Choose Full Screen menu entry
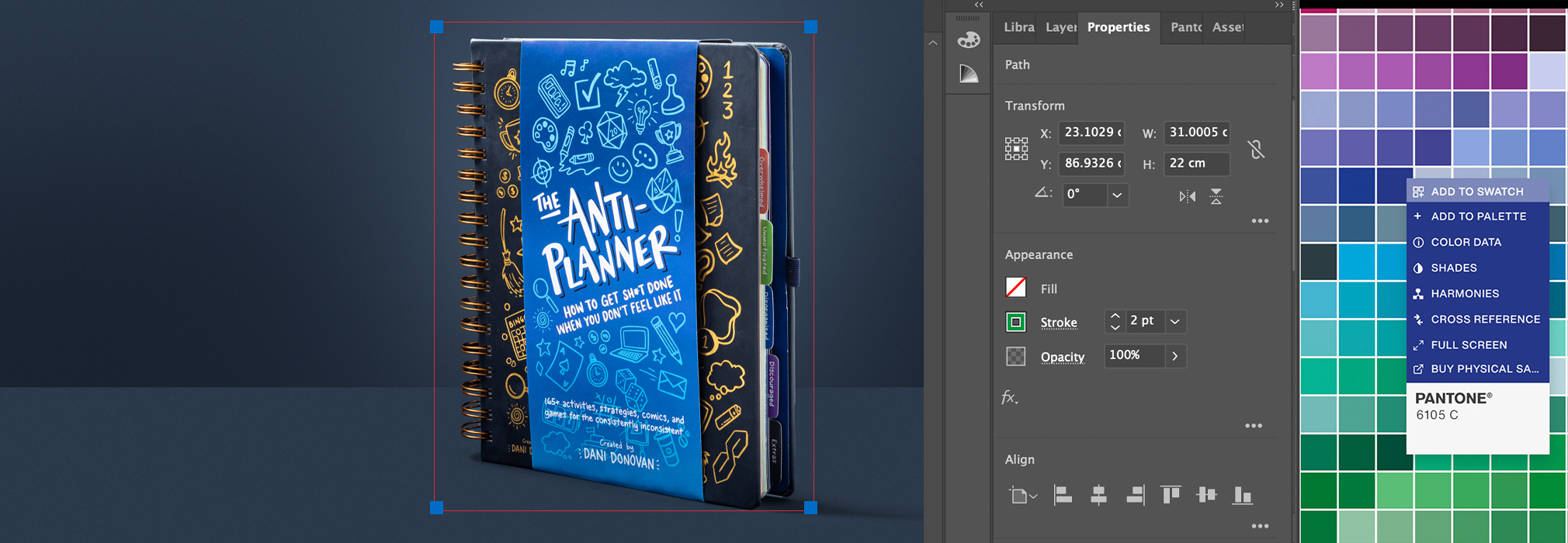The height and width of the screenshot is (543, 1568). (x=1477, y=344)
